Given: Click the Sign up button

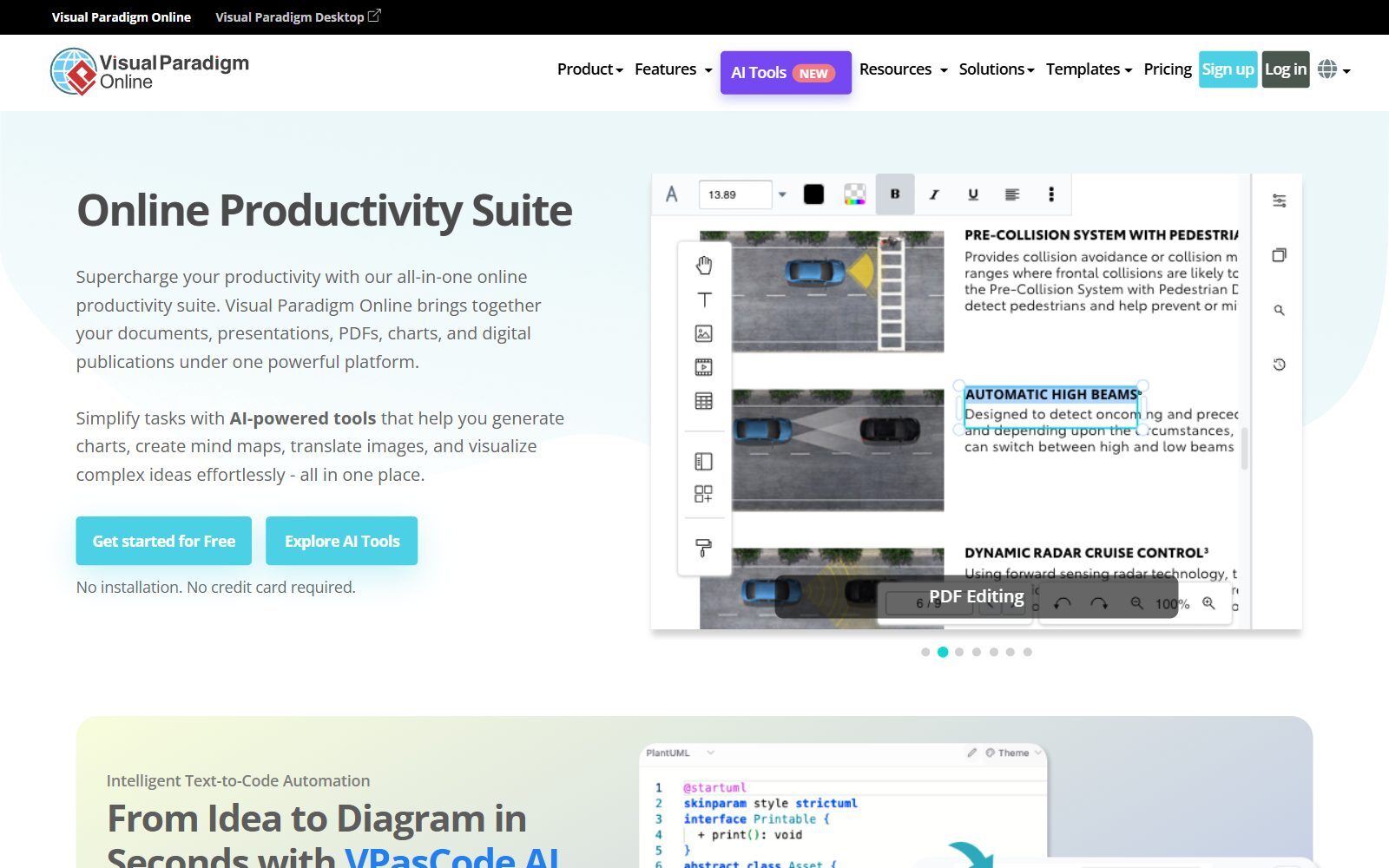Looking at the screenshot, I should pyautogui.click(x=1228, y=69).
